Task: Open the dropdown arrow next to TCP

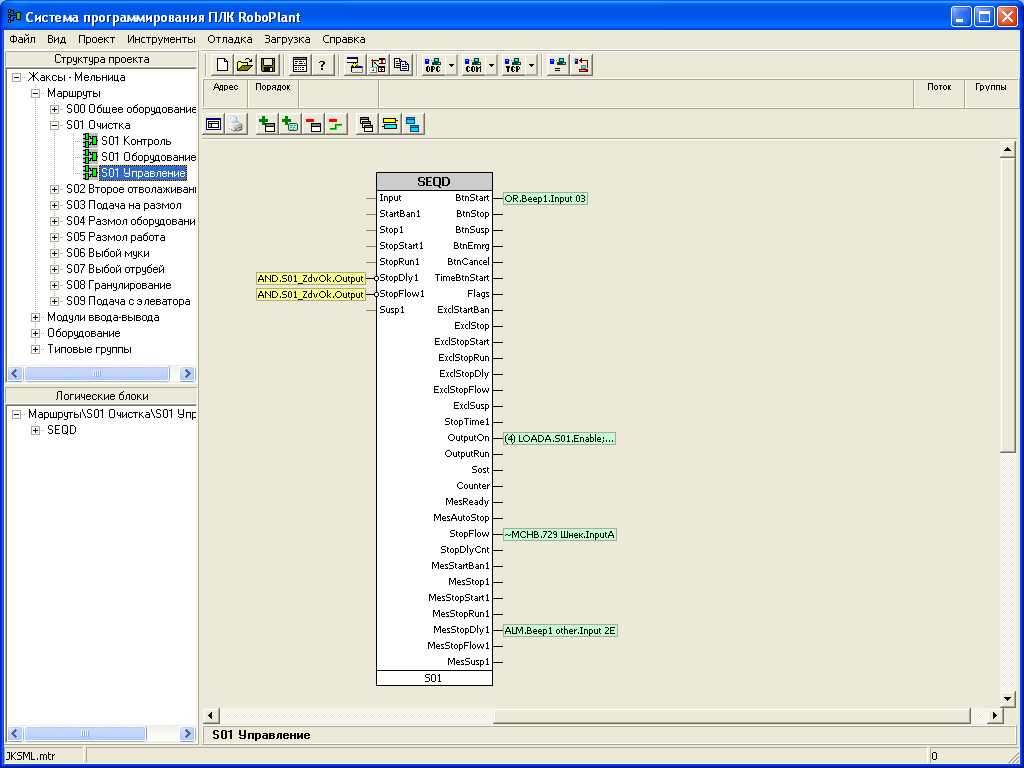Action: (x=532, y=65)
